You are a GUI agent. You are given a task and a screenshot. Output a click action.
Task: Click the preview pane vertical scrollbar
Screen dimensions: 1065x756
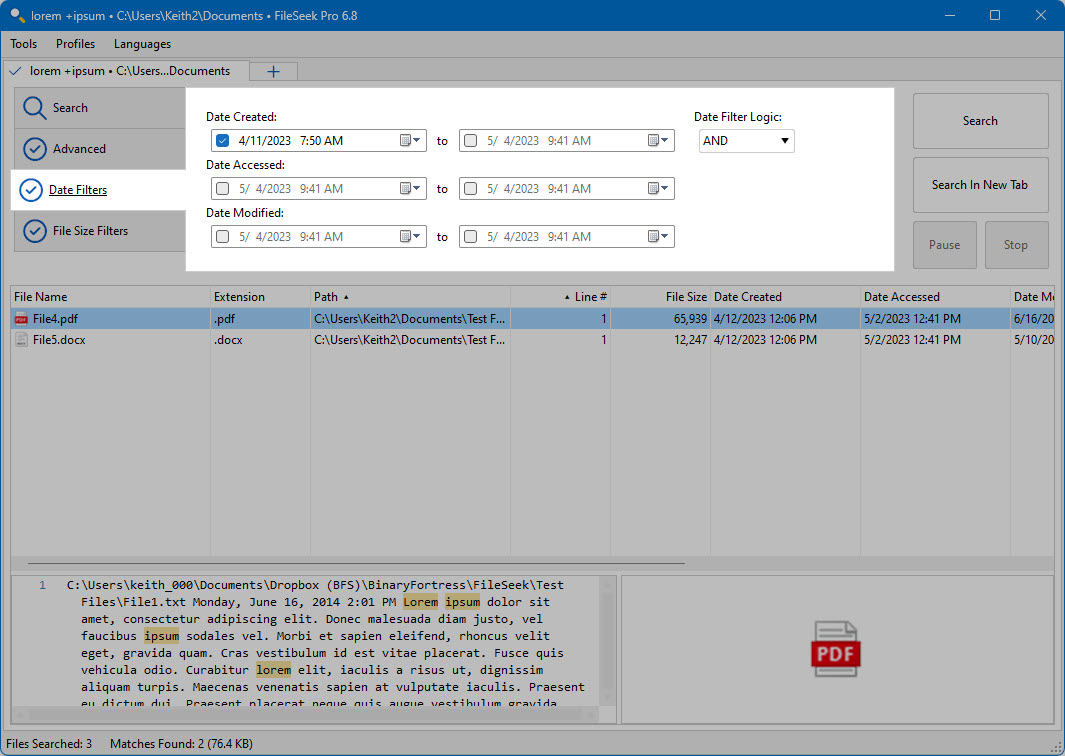point(609,642)
